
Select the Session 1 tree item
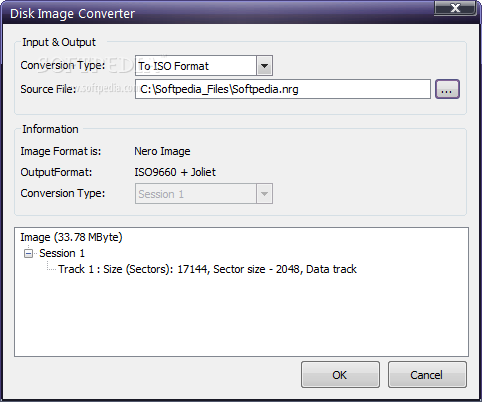[x=62, y=253]
